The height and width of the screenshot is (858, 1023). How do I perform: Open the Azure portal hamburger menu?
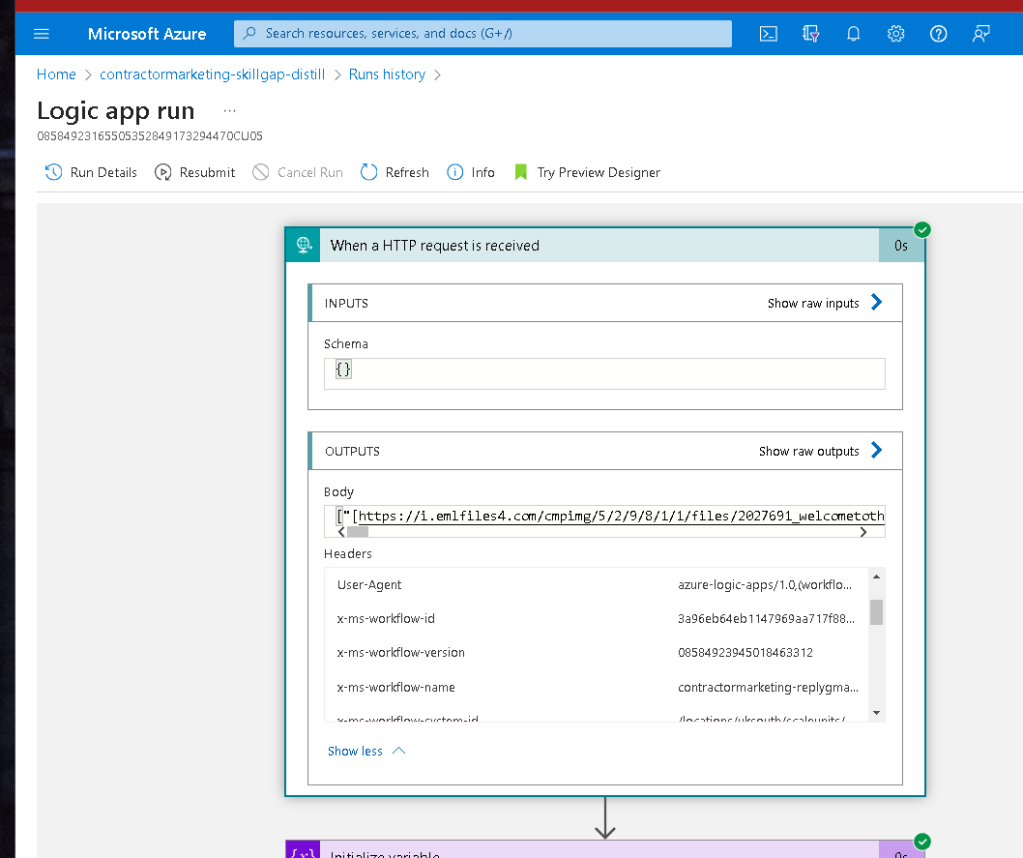click(x=41, y=33)
